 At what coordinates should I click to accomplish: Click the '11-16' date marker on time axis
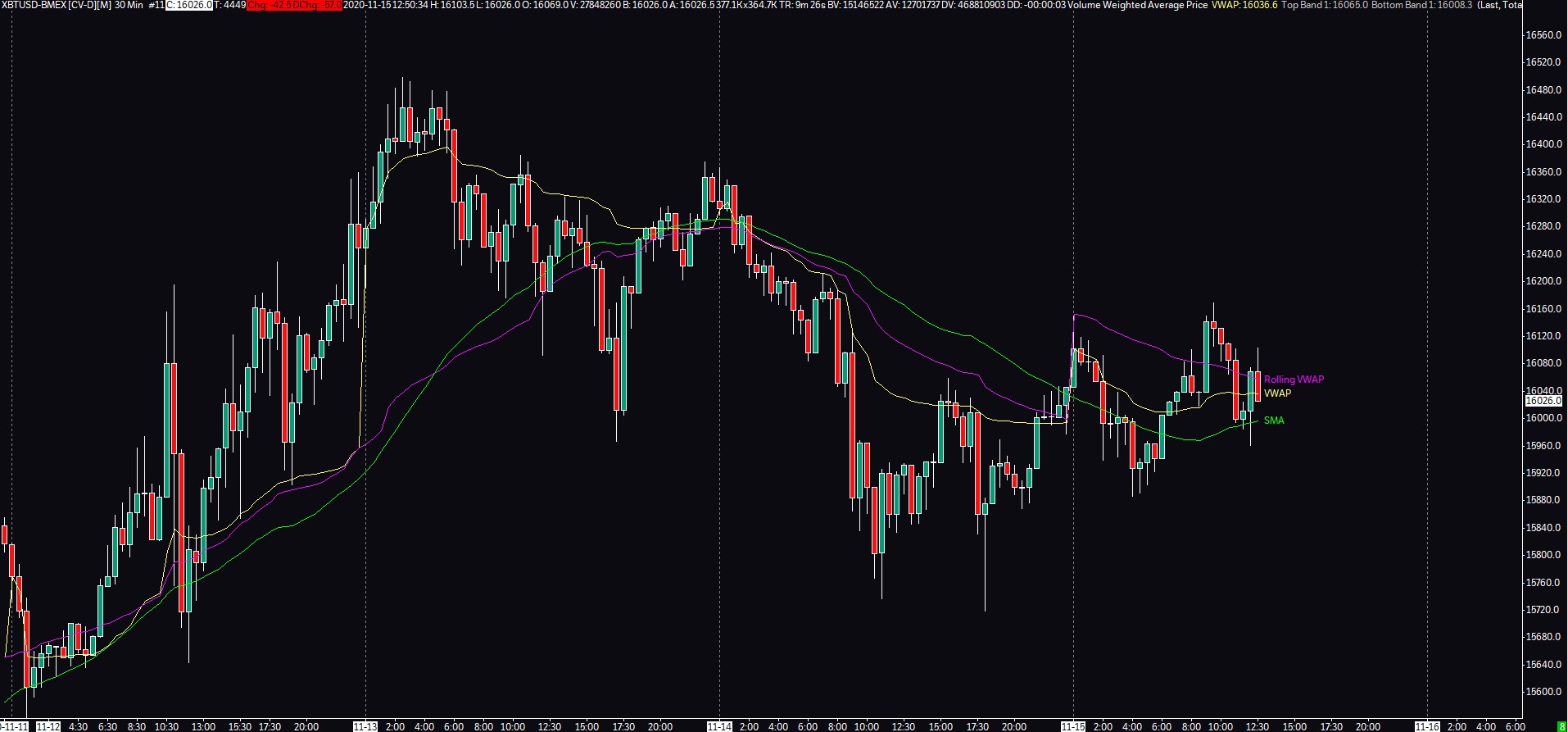[x=1427, y=726]
